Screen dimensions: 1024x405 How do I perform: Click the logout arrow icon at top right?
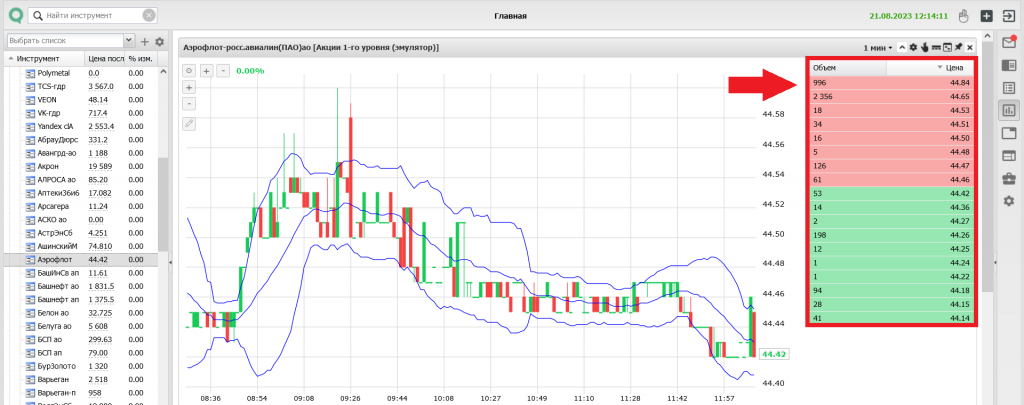(x=1009, y=16)
